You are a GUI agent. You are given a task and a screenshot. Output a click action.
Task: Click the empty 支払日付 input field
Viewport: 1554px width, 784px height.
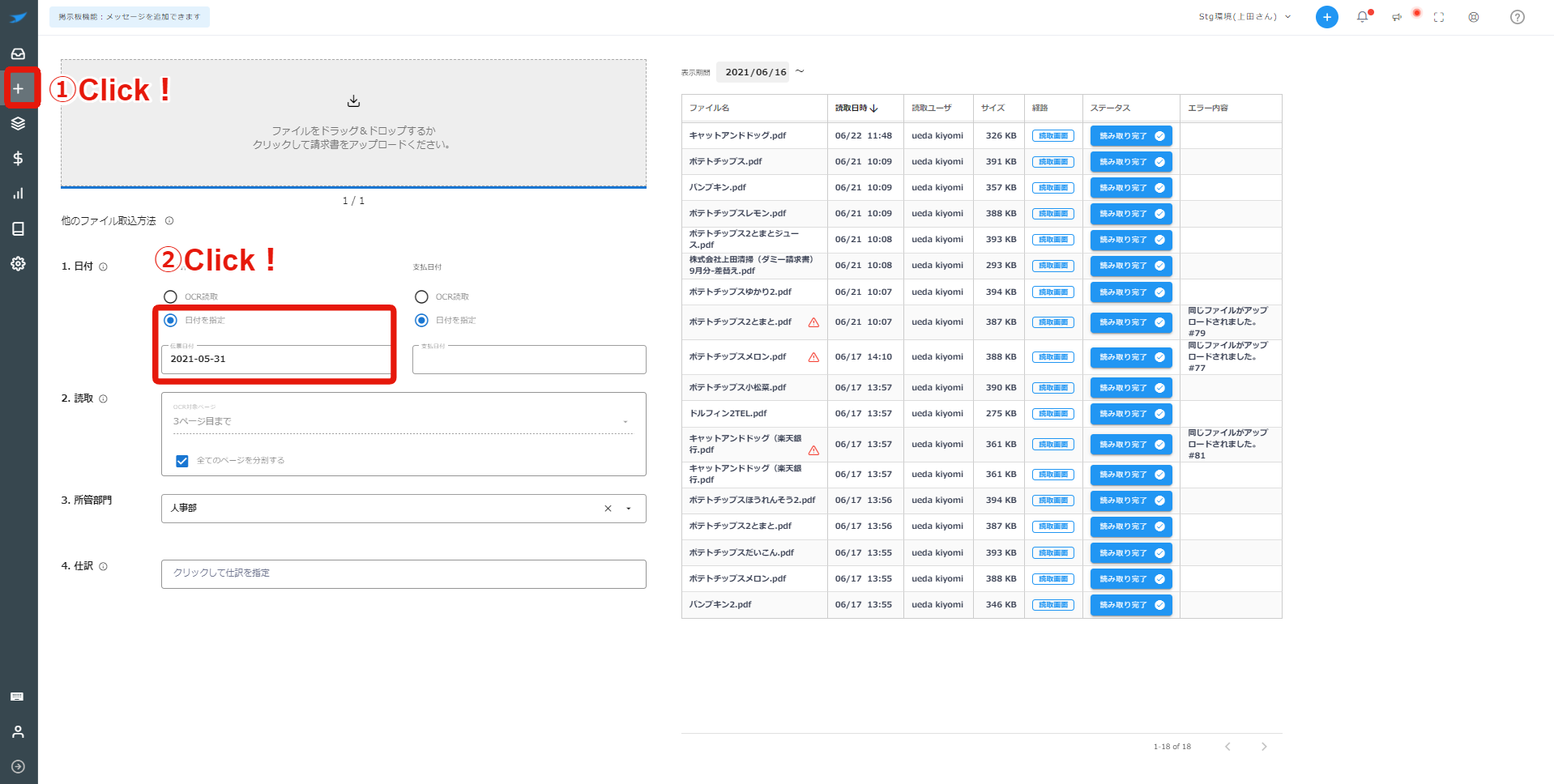pyautogui.click(x=529, y=360)
